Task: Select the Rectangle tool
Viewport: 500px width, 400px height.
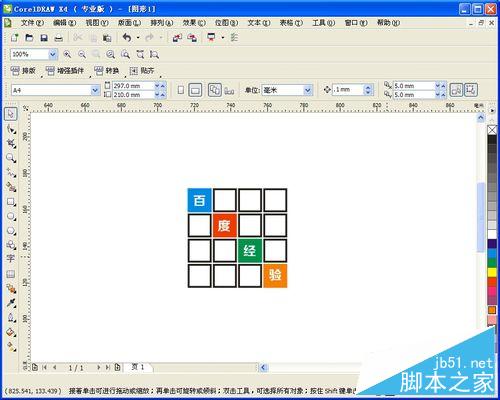Action: (11, 202)
